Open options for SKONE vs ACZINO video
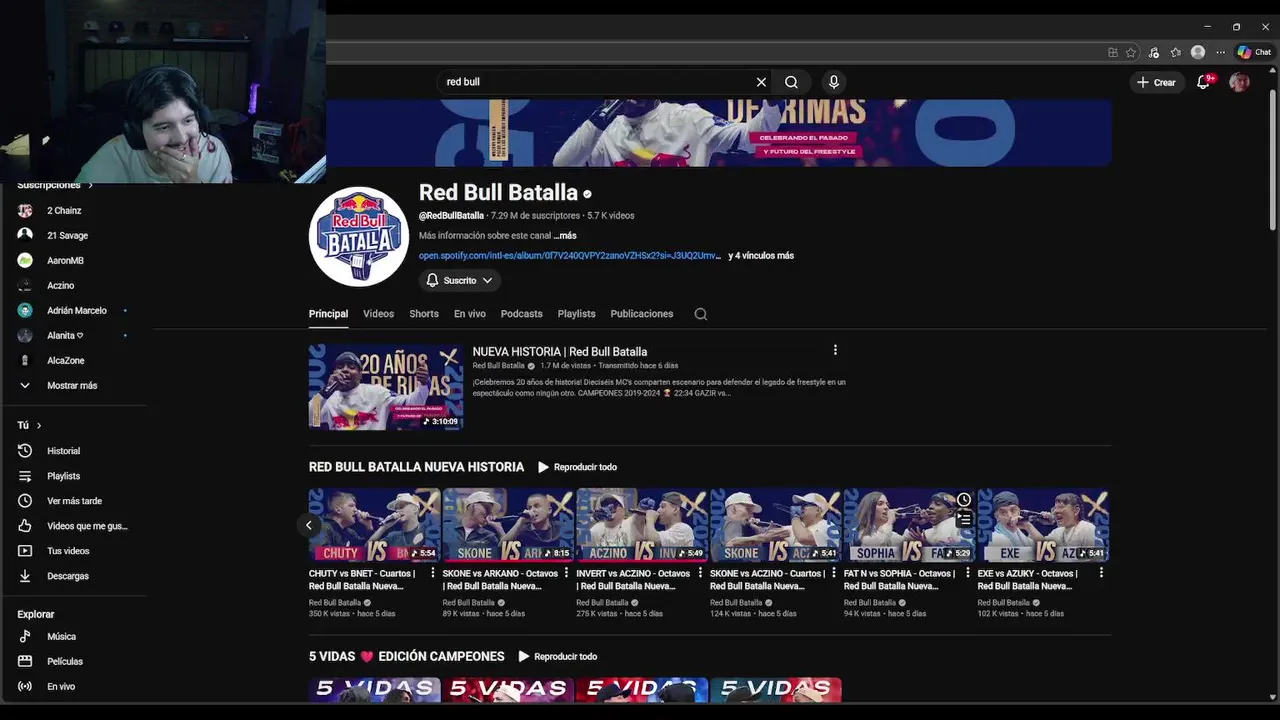Image resolution: width=1280 pixels, height=720 pixels. tap(834, 573)
